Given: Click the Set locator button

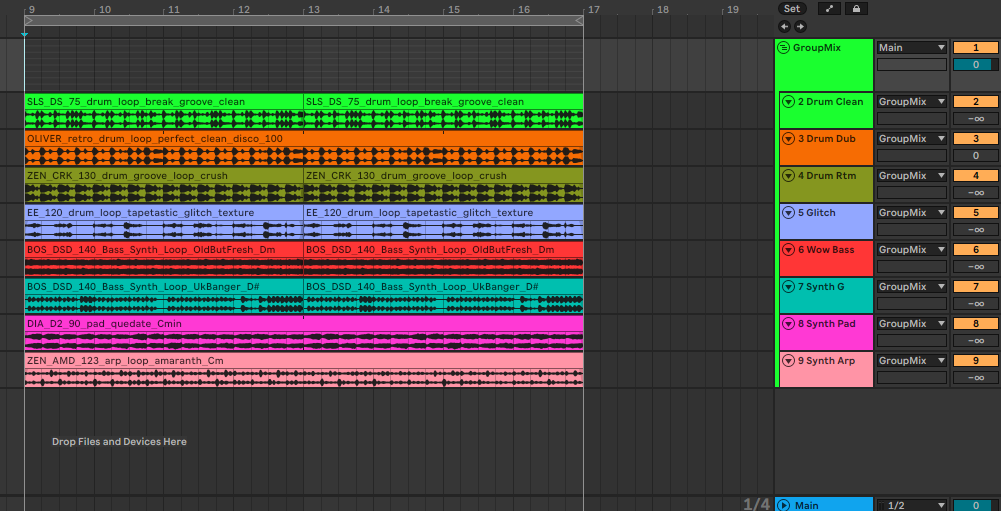Looking at the screenshot, I should 792,9.
